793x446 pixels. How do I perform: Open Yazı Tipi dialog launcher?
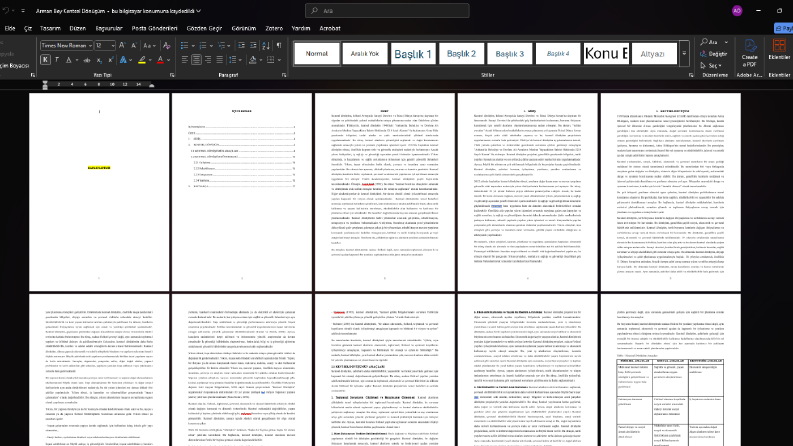(x=172, y=75)
